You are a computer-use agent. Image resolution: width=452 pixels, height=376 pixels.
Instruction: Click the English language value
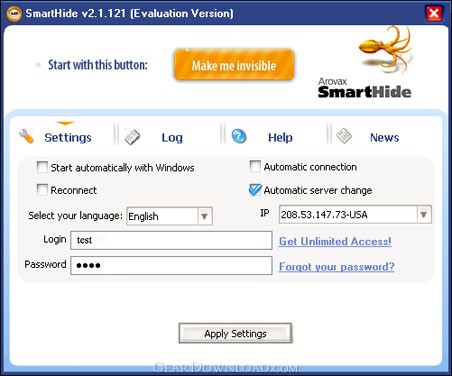click(x=143, y=217)
